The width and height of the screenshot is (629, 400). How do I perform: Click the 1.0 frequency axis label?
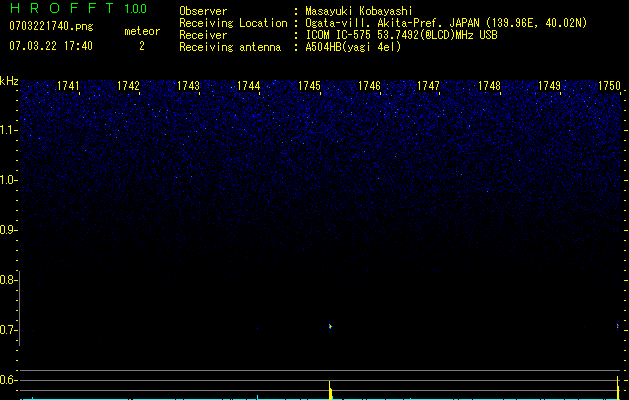point(9,180)
